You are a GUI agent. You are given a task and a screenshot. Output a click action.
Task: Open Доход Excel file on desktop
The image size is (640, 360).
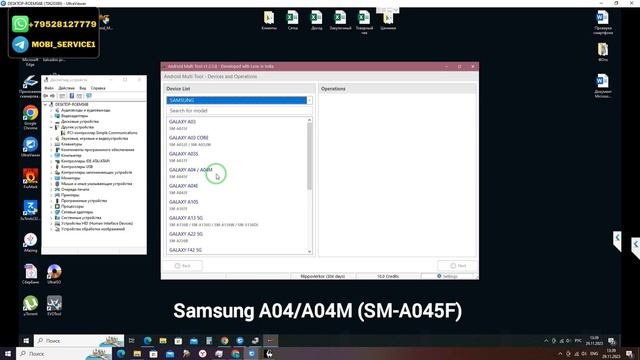pyautogui.click(x=316, y=20)
